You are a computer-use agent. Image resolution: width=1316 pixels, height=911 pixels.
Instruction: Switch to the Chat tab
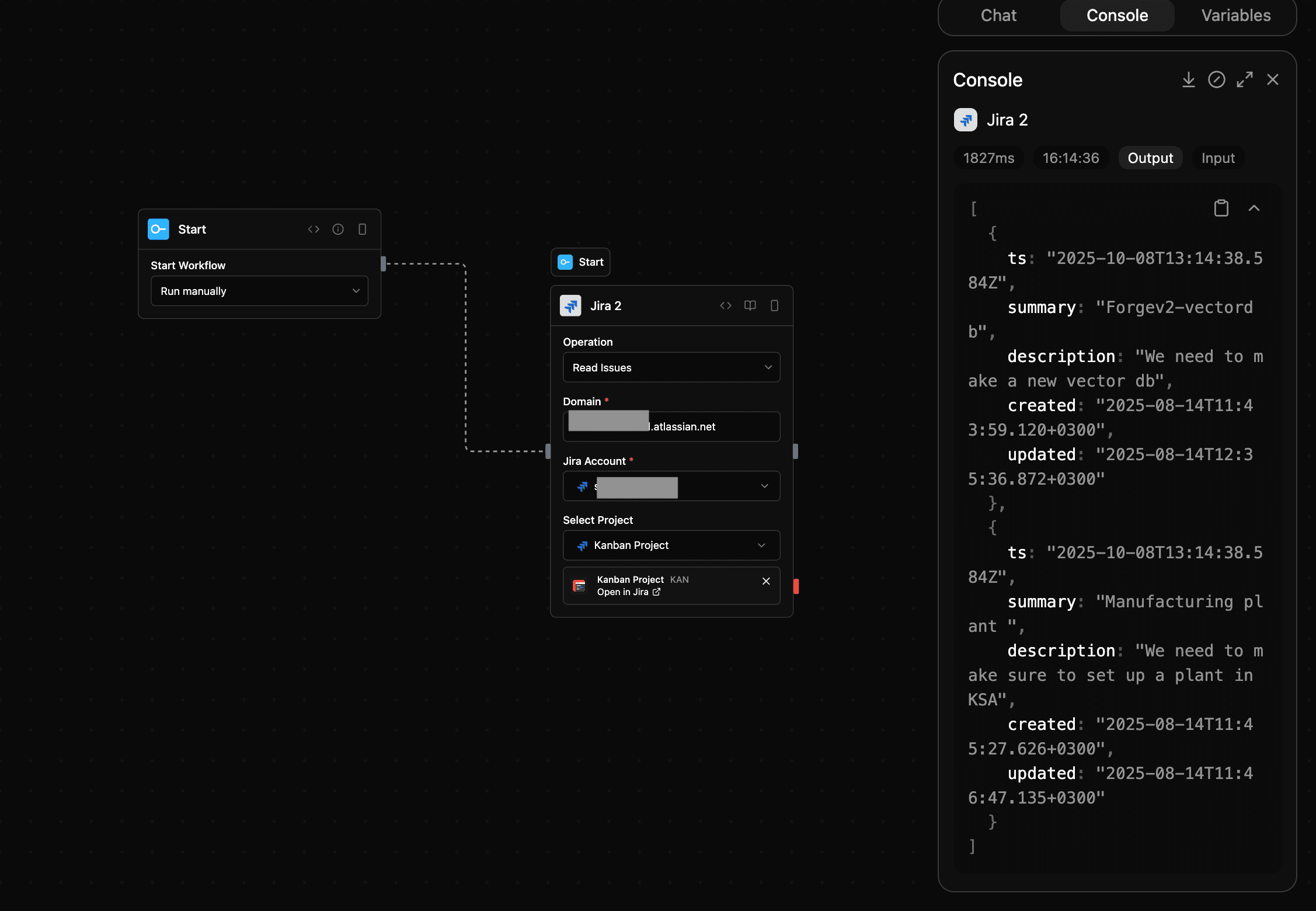tap(998, 15)
